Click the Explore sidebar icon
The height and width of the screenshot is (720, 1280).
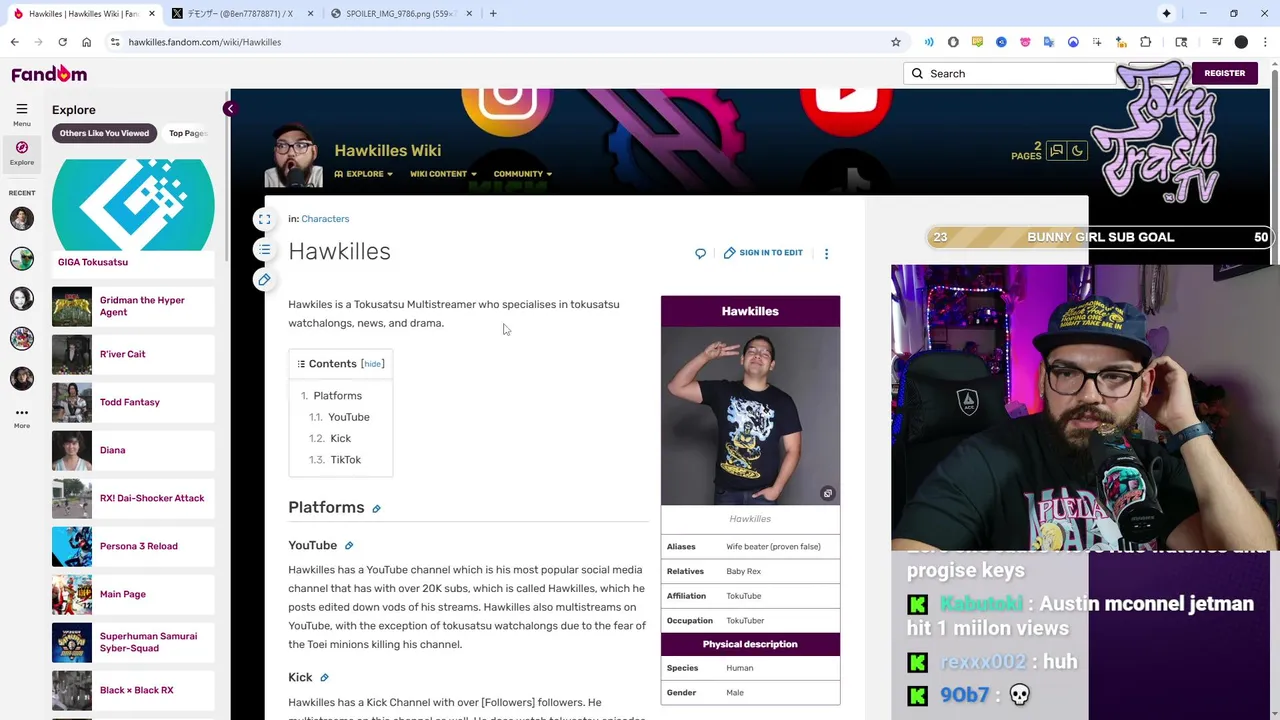click(21, 153)
